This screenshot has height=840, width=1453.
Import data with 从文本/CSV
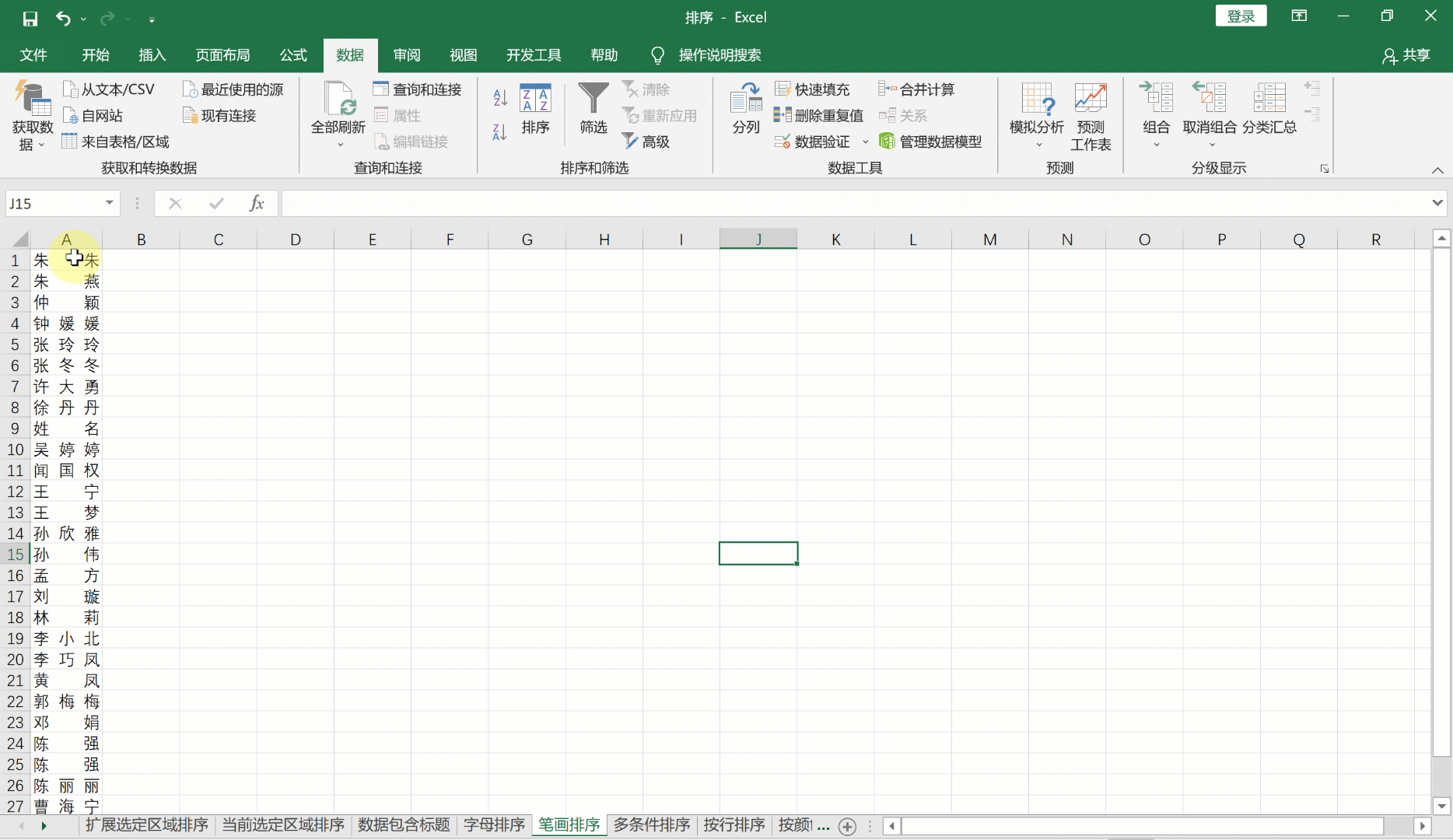(108, 89)
